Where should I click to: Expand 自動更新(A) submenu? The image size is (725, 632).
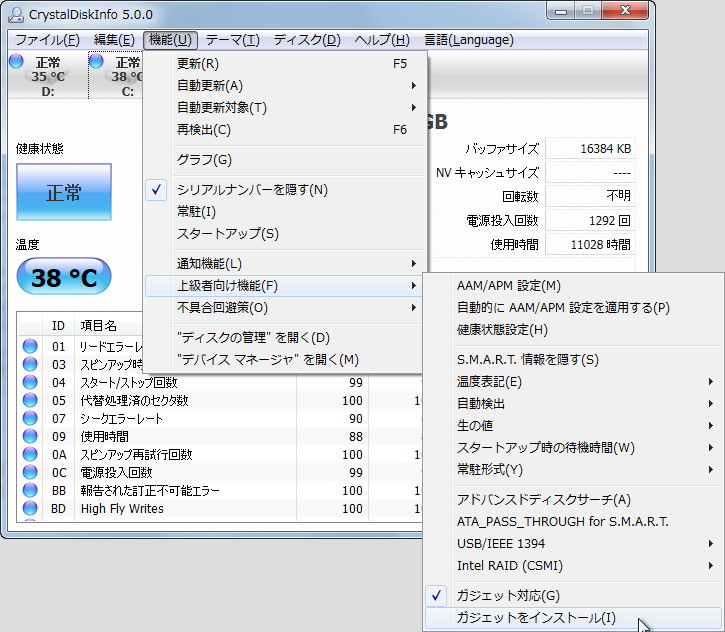[284, 86]
